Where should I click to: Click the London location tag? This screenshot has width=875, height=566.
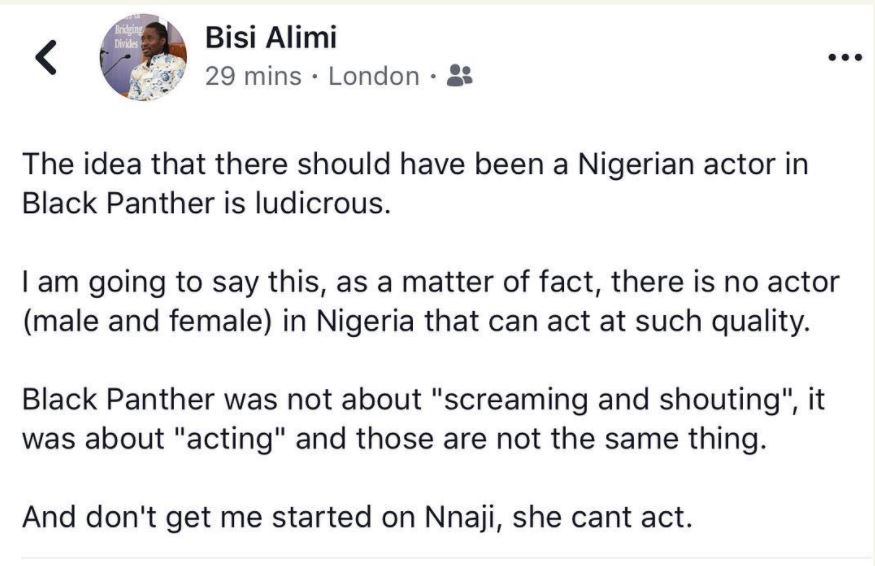click(373, 76)
